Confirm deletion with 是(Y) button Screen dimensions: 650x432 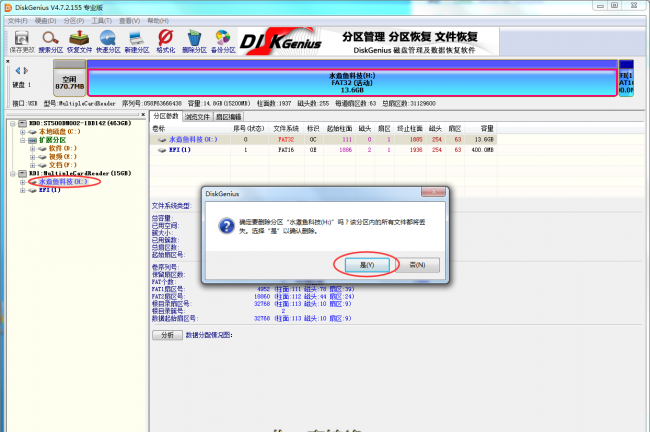367,265
